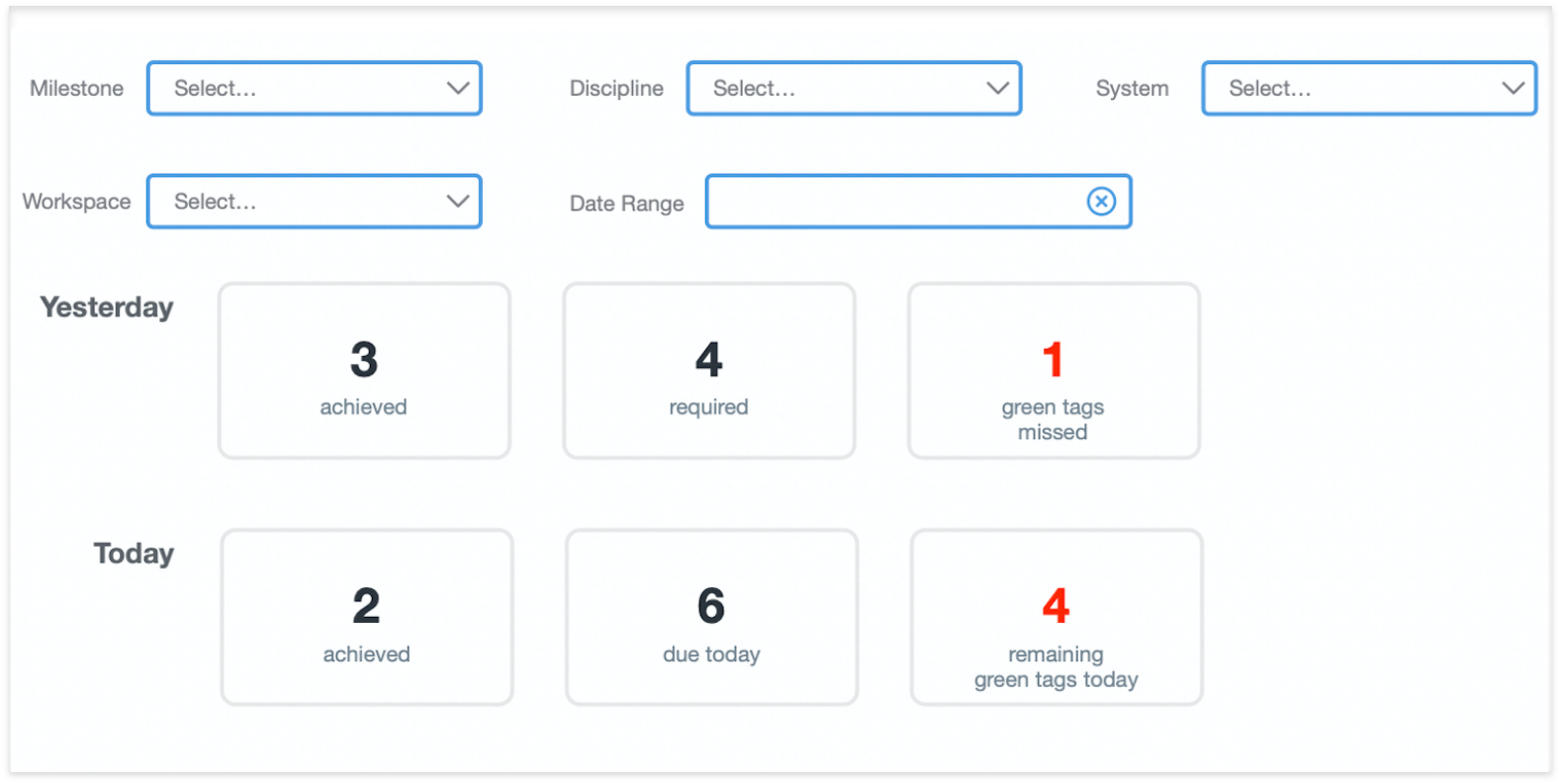Open the Workspace dropdown
Image resolution: width=1561 pixels, height=784 pixels.
coord(315,202)
